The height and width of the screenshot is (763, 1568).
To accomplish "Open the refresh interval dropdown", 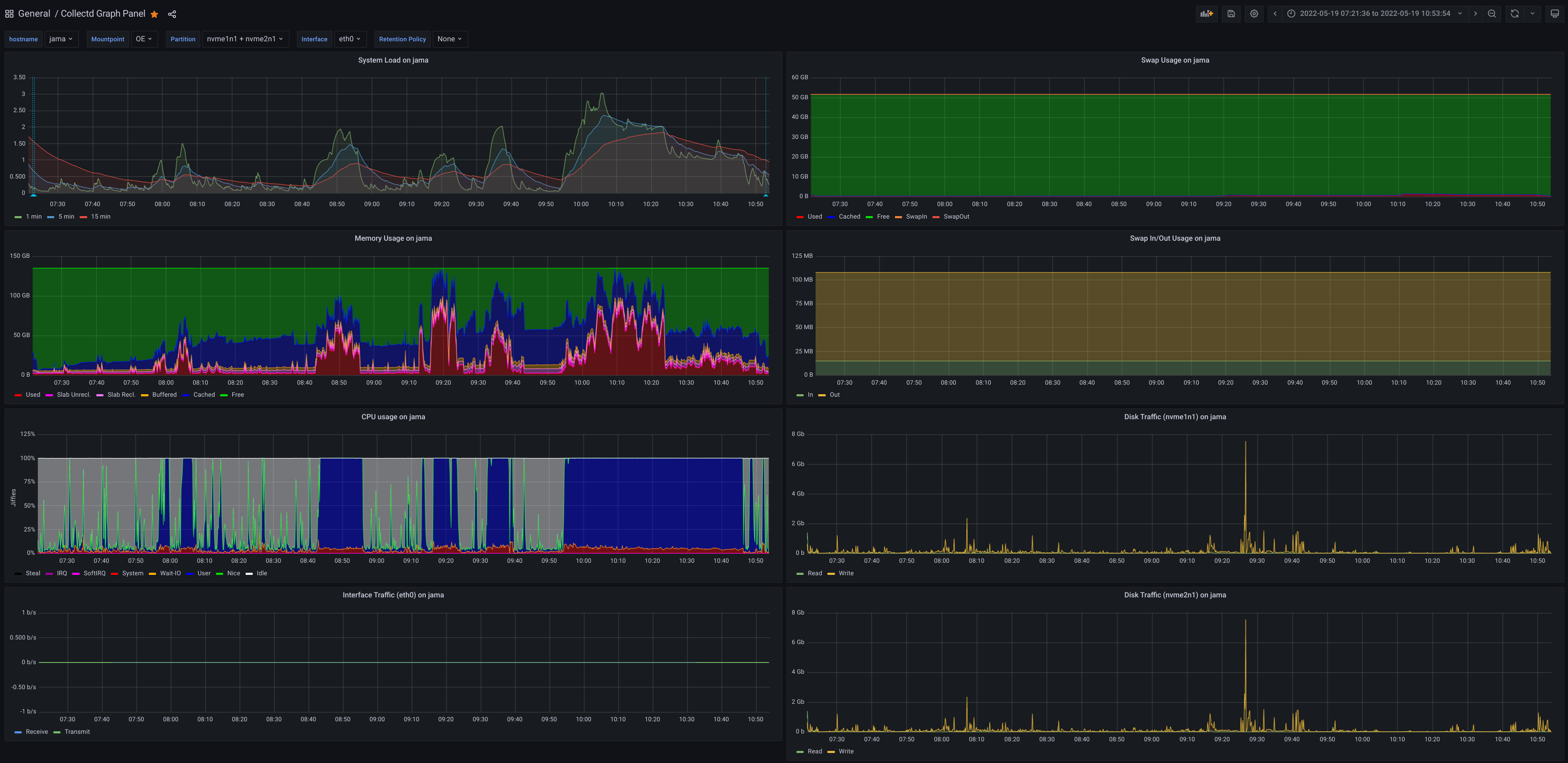I will click(x=1533, y=13).
